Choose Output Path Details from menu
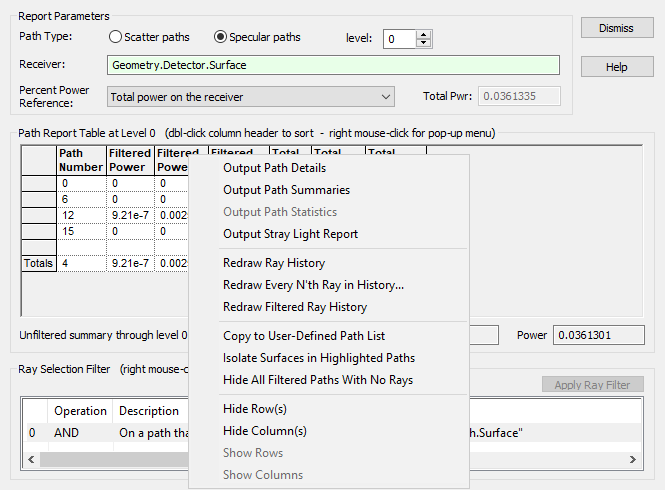 [274, 168]
